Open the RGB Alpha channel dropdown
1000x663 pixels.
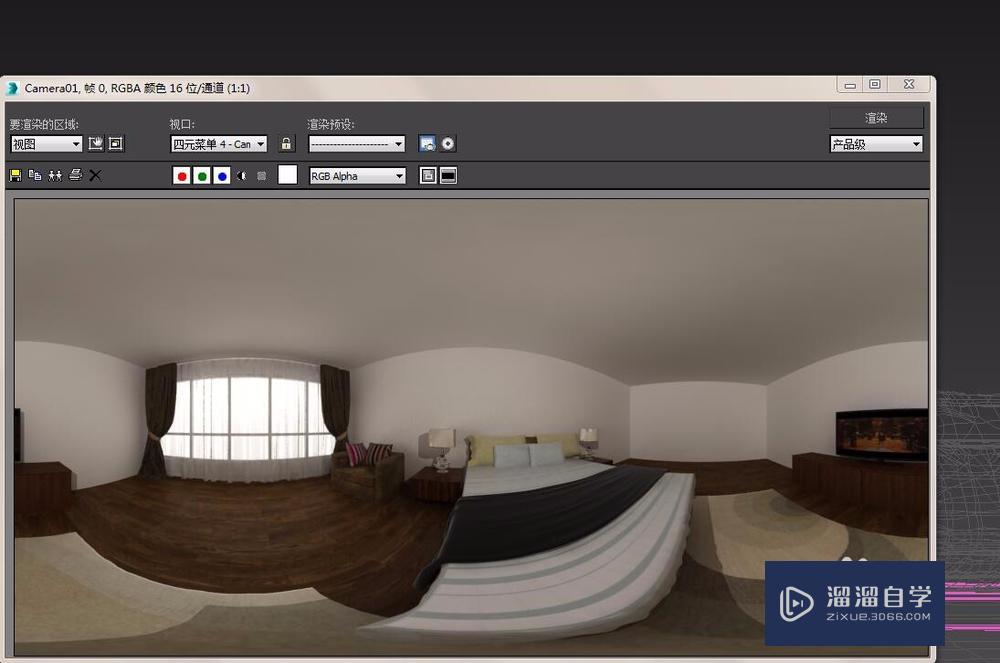[x=357, y=176]
